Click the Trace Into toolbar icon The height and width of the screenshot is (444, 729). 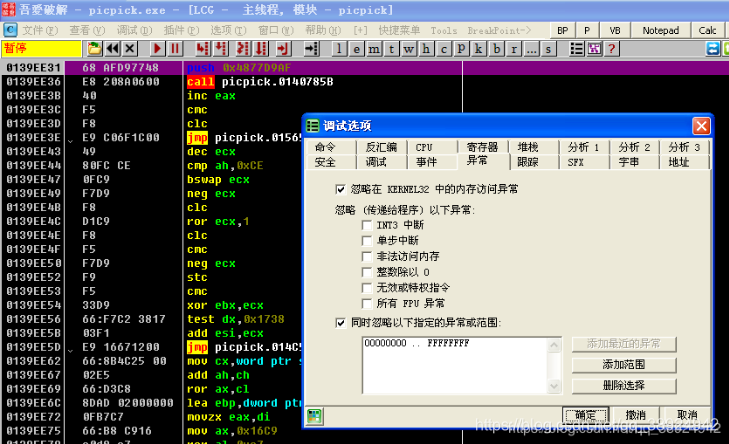242,48
